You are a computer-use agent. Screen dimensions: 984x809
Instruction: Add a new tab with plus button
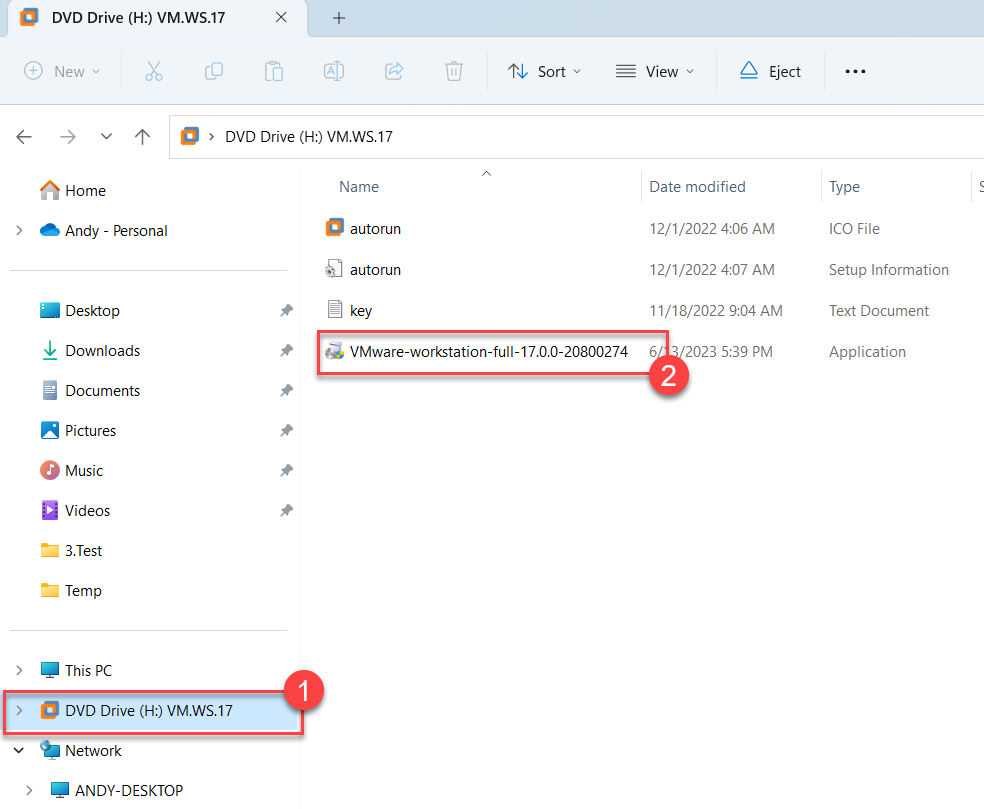click(339, 18)
